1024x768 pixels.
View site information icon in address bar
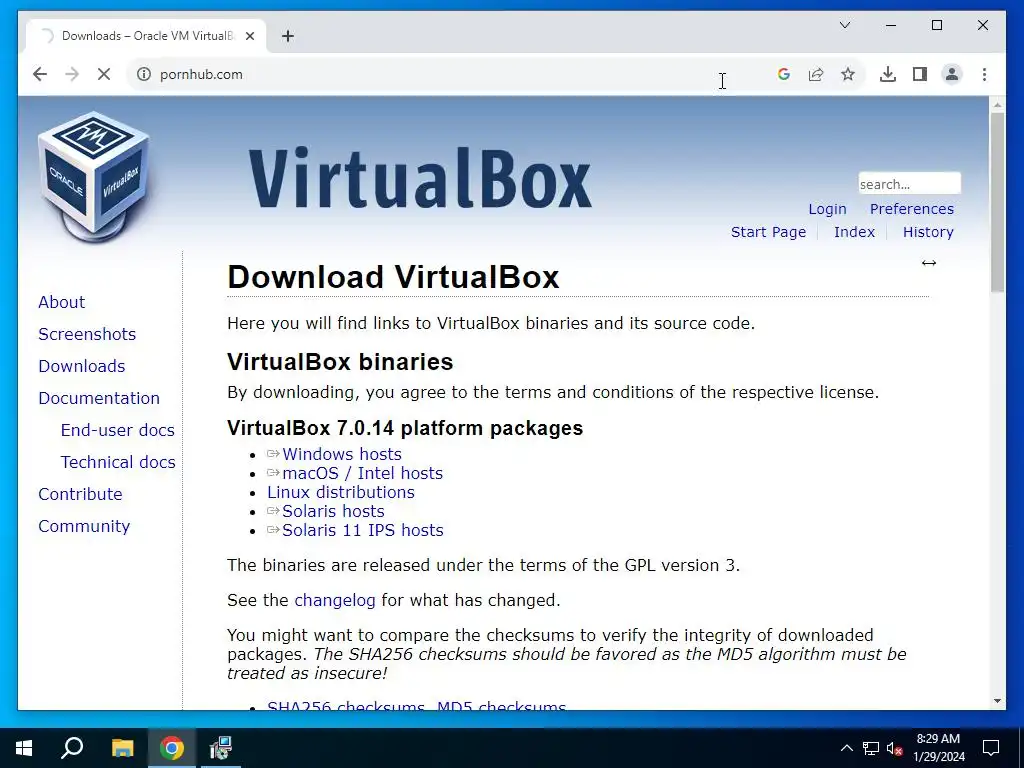(x=144, y=74)
